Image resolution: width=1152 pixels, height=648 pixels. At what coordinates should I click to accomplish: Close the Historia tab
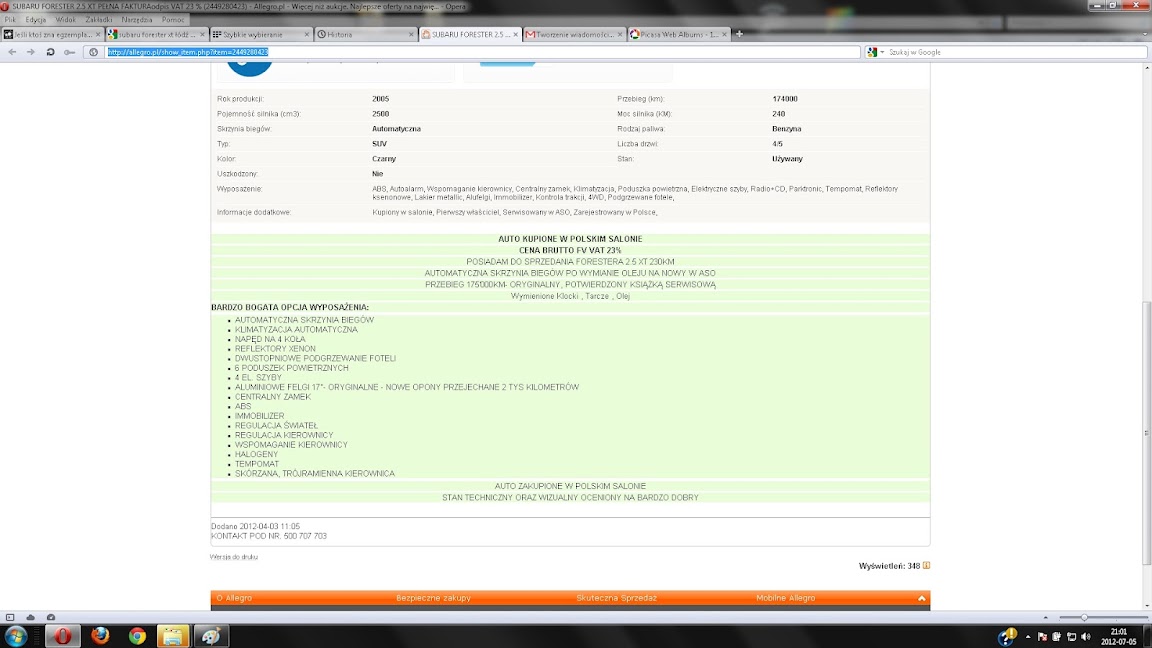411,35
